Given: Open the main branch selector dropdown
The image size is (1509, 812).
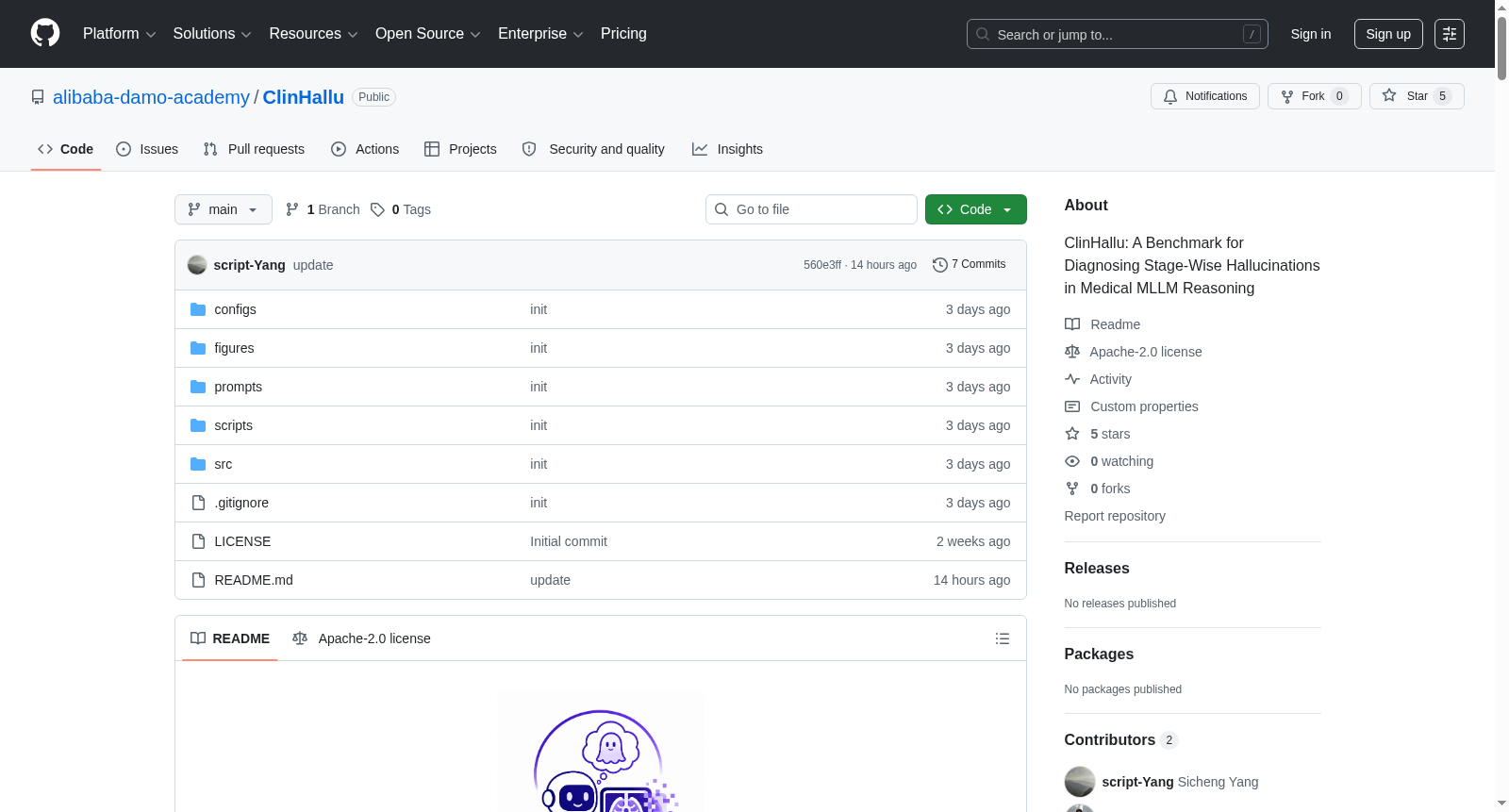Looking at the screenshot, I should click(x=224, y=209).
